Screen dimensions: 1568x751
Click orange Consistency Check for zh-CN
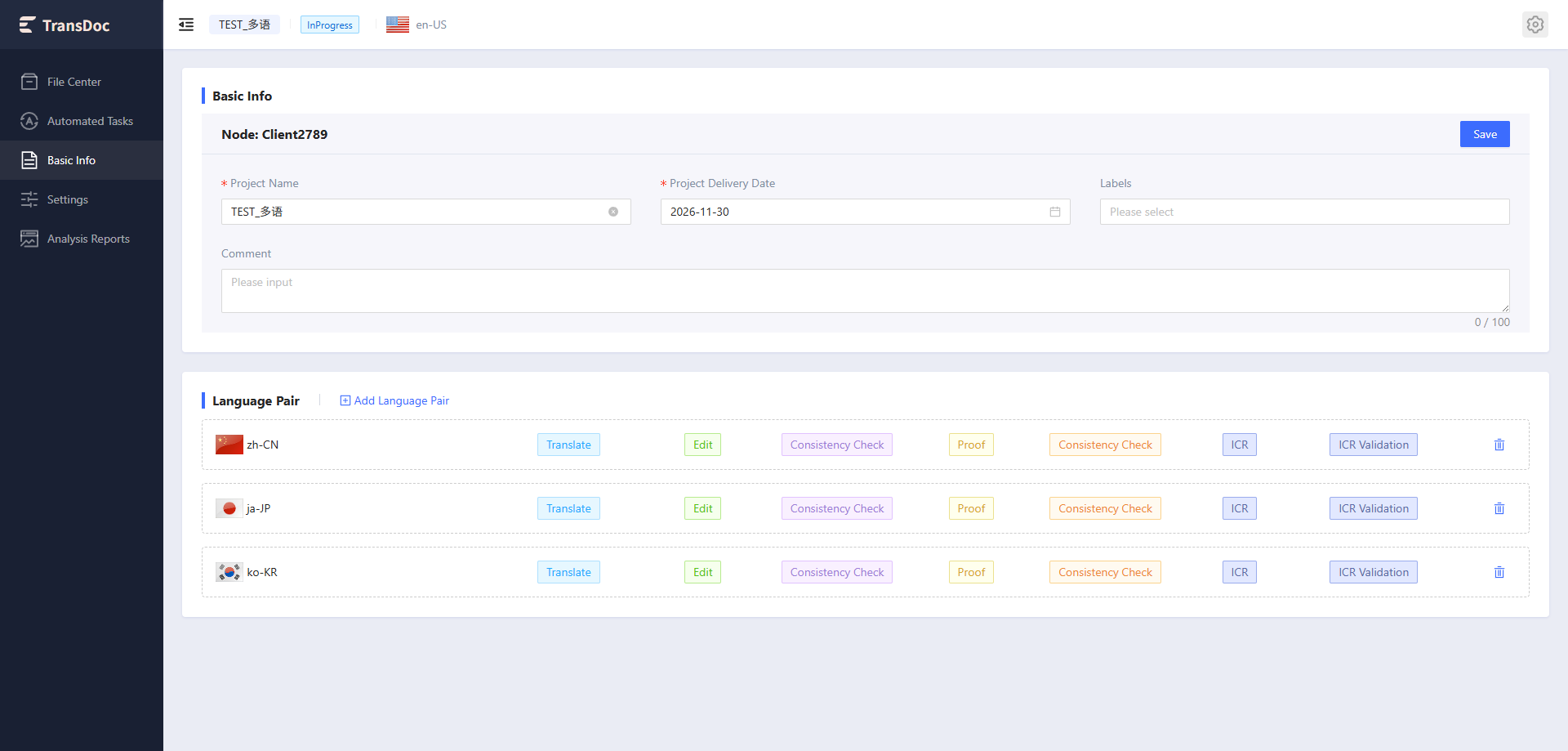click(x=1105, y=445)
